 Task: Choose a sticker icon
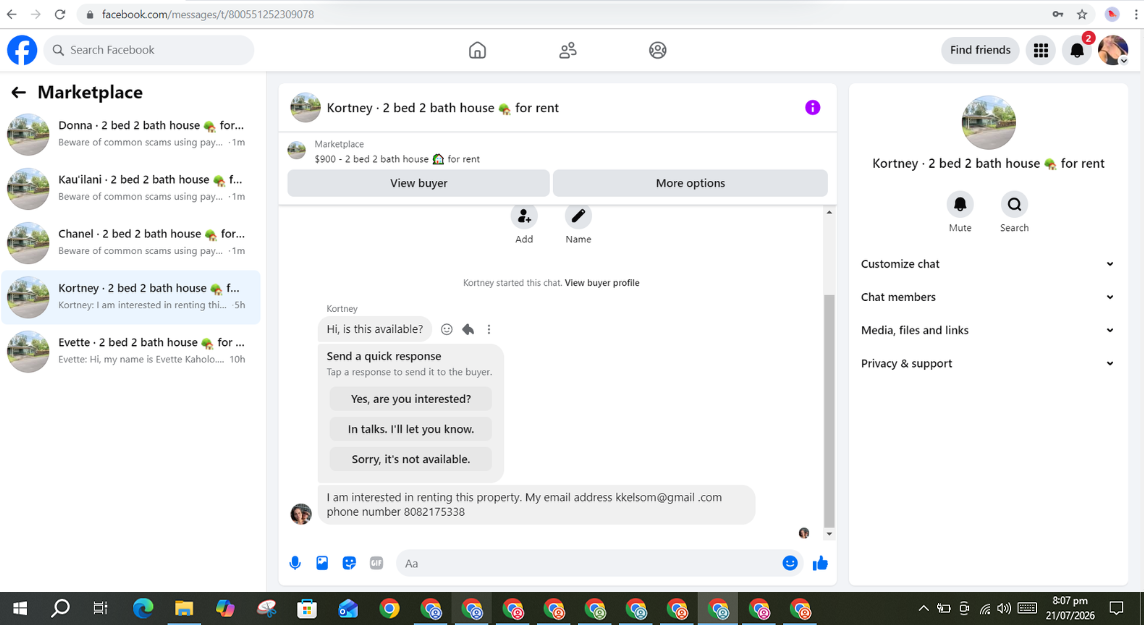[x=349, y=563]
